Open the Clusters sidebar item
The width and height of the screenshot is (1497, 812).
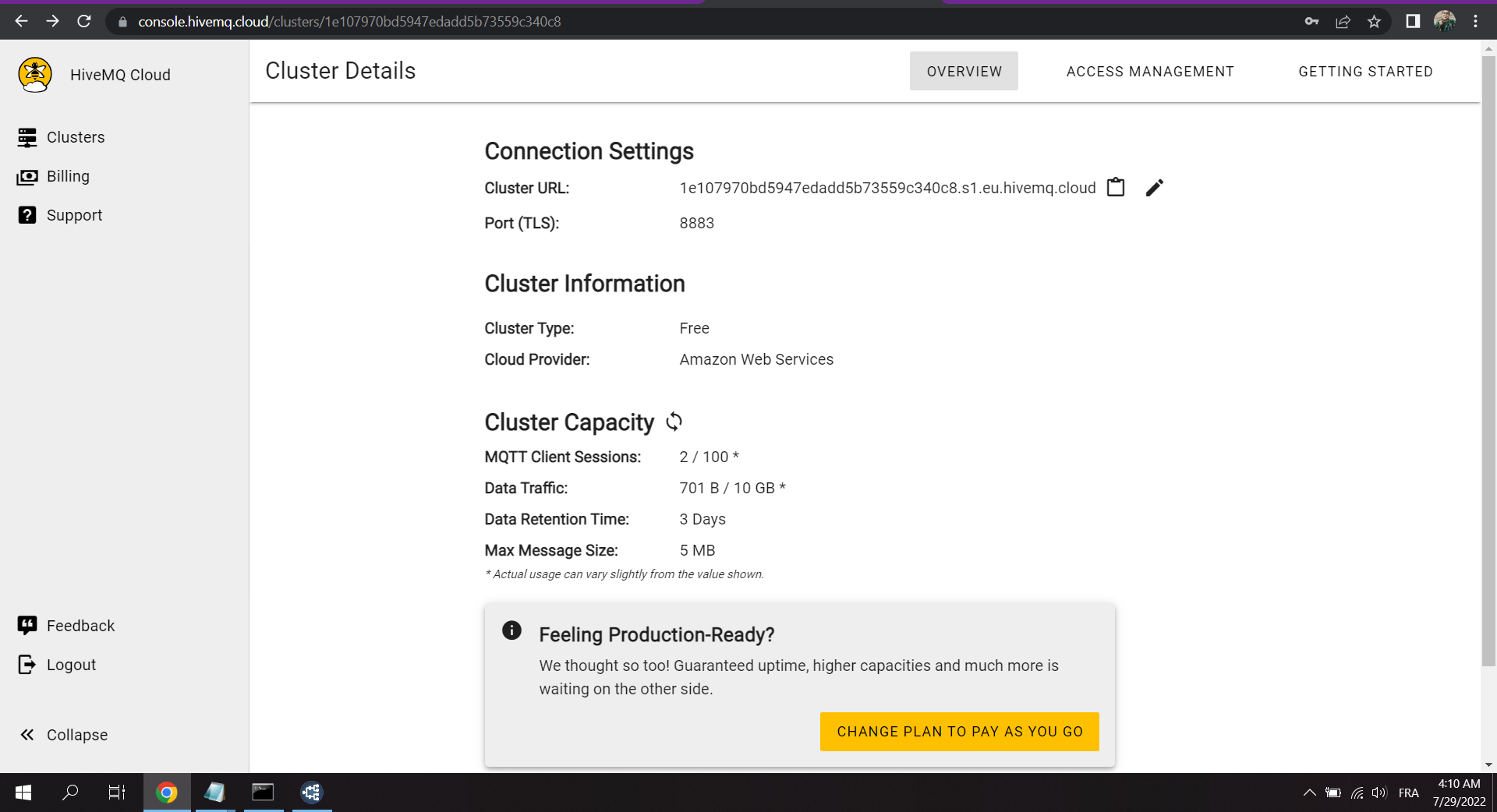(x=76, y=137)
